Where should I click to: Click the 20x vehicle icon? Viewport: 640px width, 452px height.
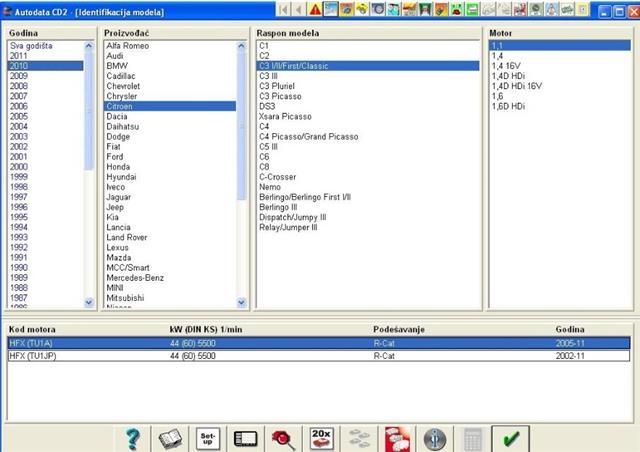321,439
